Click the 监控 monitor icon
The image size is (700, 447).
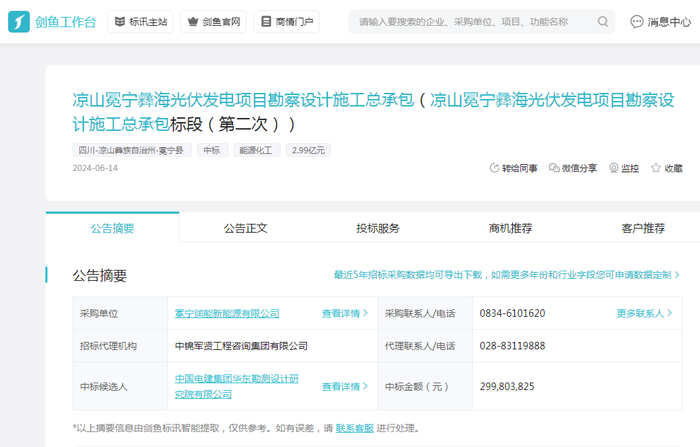613,169
